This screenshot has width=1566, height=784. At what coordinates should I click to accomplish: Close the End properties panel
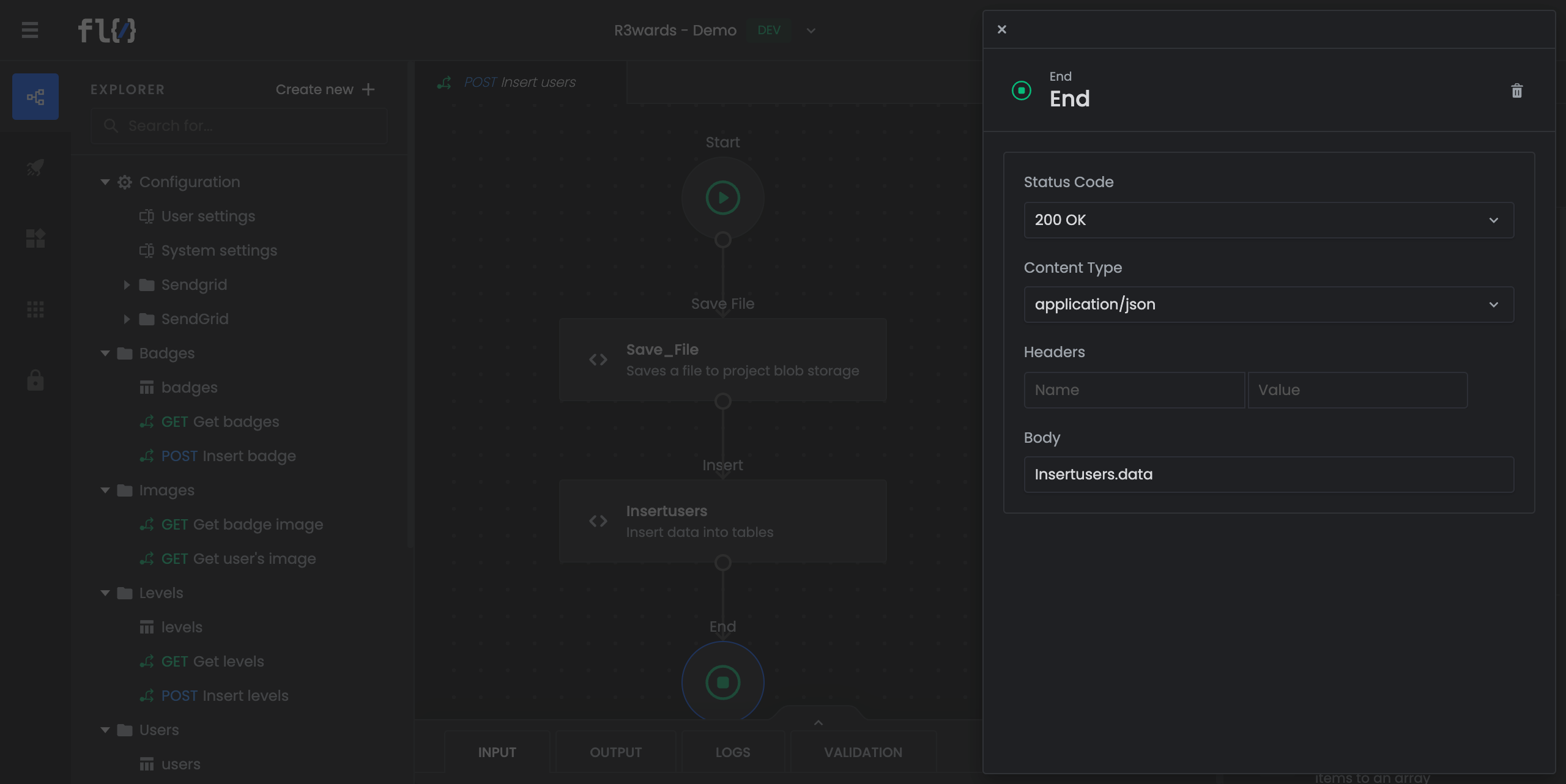(1002, 29)
